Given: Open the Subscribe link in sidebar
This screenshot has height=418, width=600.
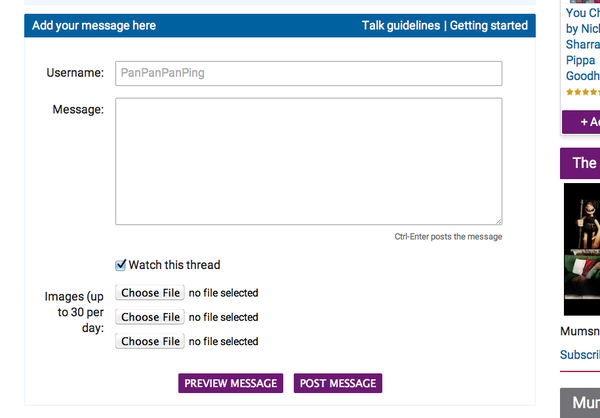Looking at the screenshot, I should (x=580, y=354).
